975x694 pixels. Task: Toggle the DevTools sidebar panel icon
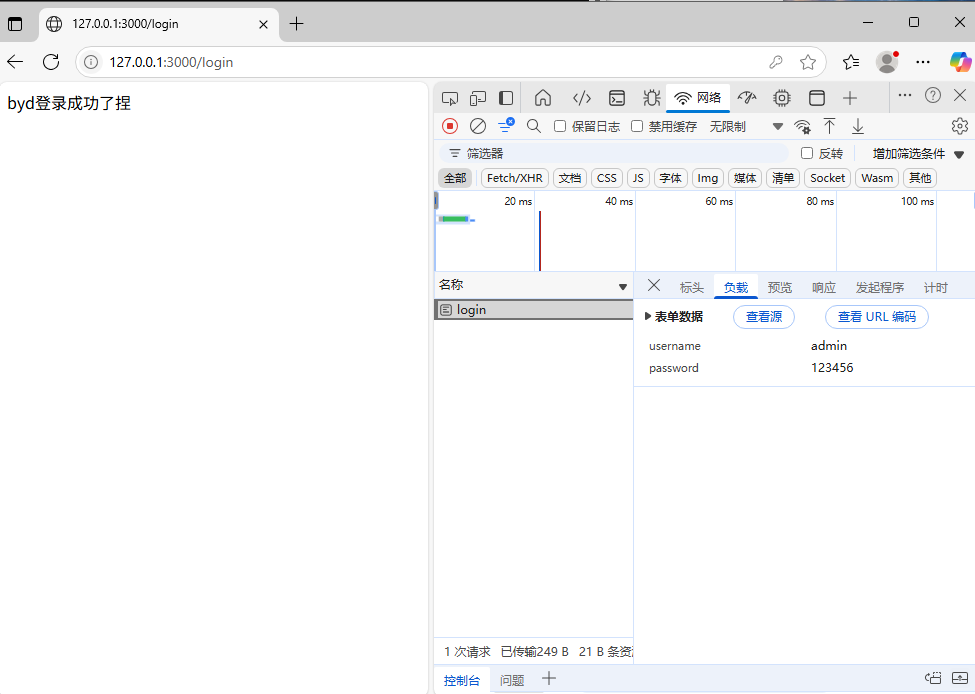pyautogui.click(x=506, y=98)
